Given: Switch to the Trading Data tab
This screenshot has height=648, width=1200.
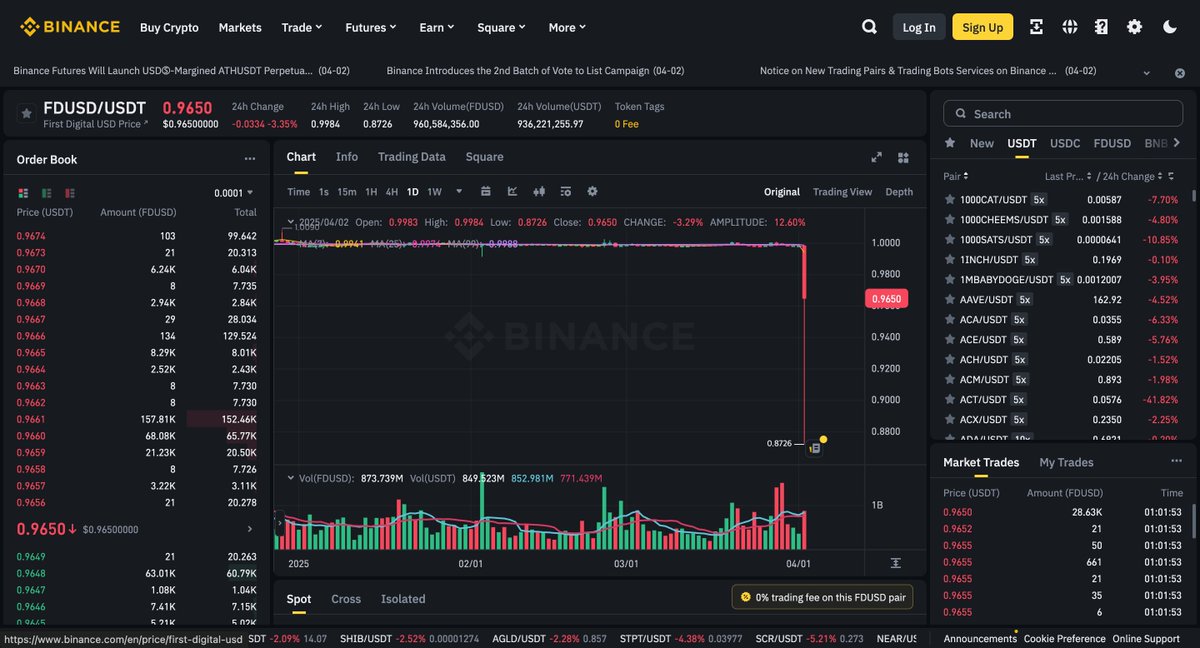Looking at the screenshot, I should [x=412, y=157].
